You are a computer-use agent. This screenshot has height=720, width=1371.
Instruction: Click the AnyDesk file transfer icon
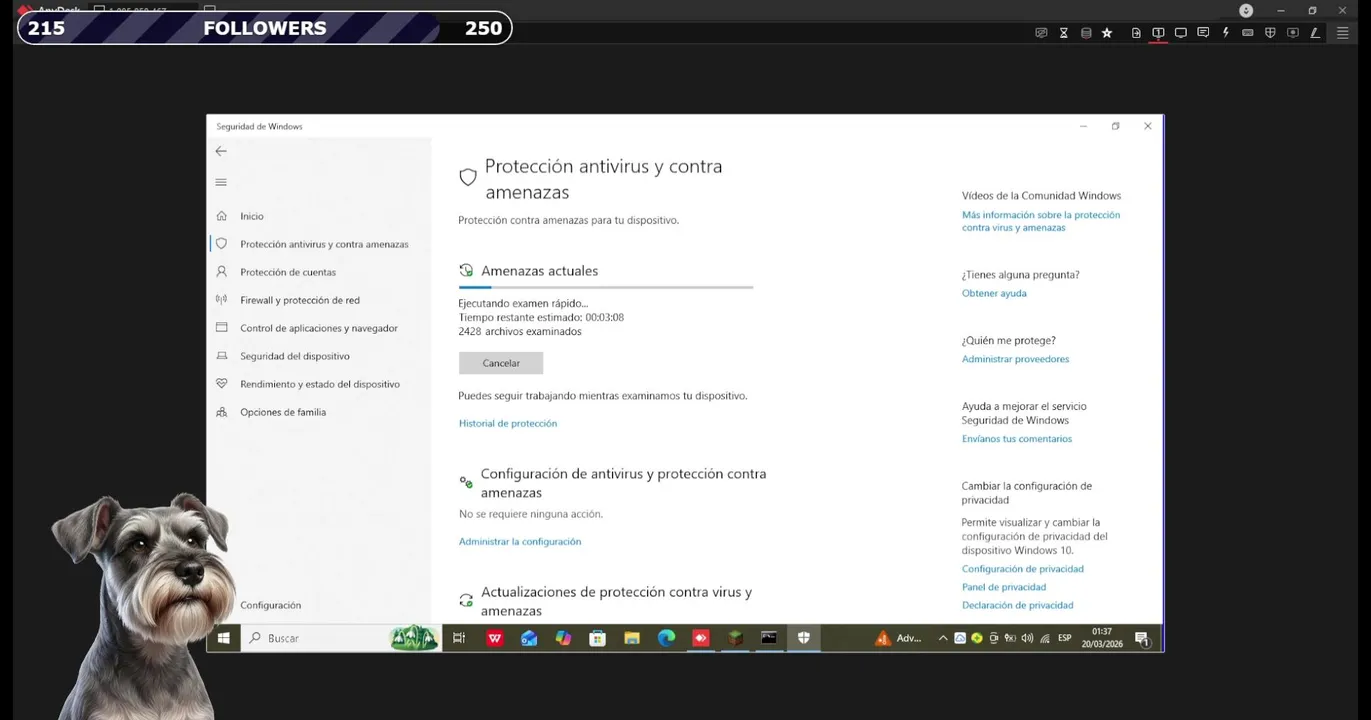(1136, 33)
